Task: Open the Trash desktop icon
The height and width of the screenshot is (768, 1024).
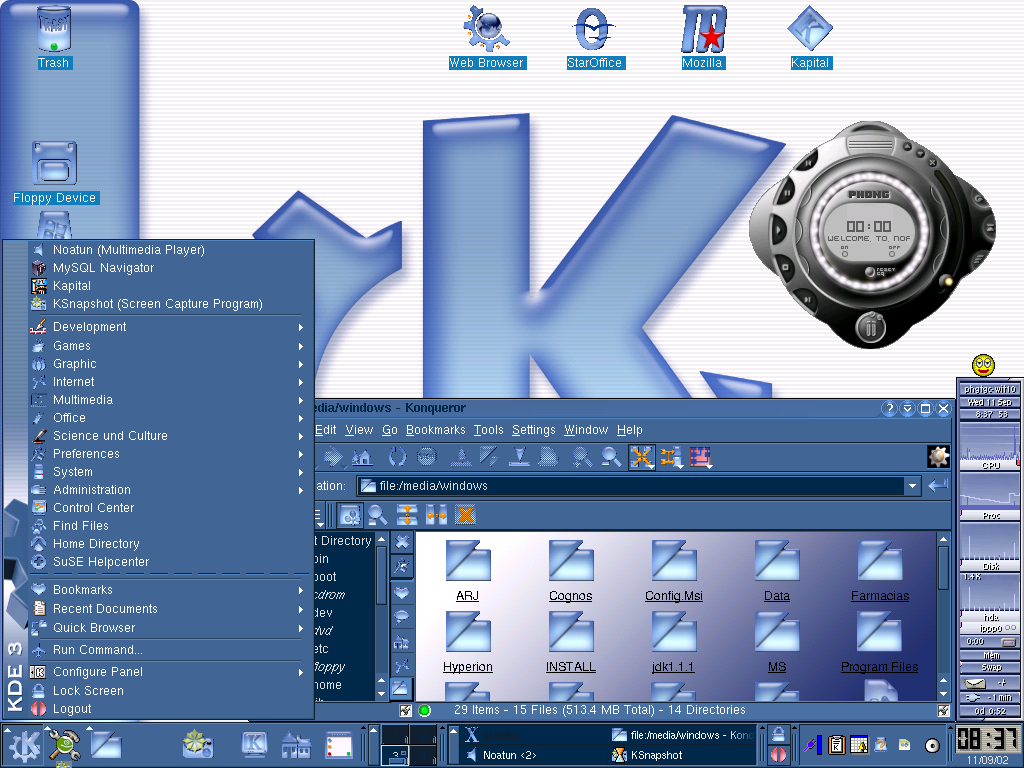Action: (54, 37)
